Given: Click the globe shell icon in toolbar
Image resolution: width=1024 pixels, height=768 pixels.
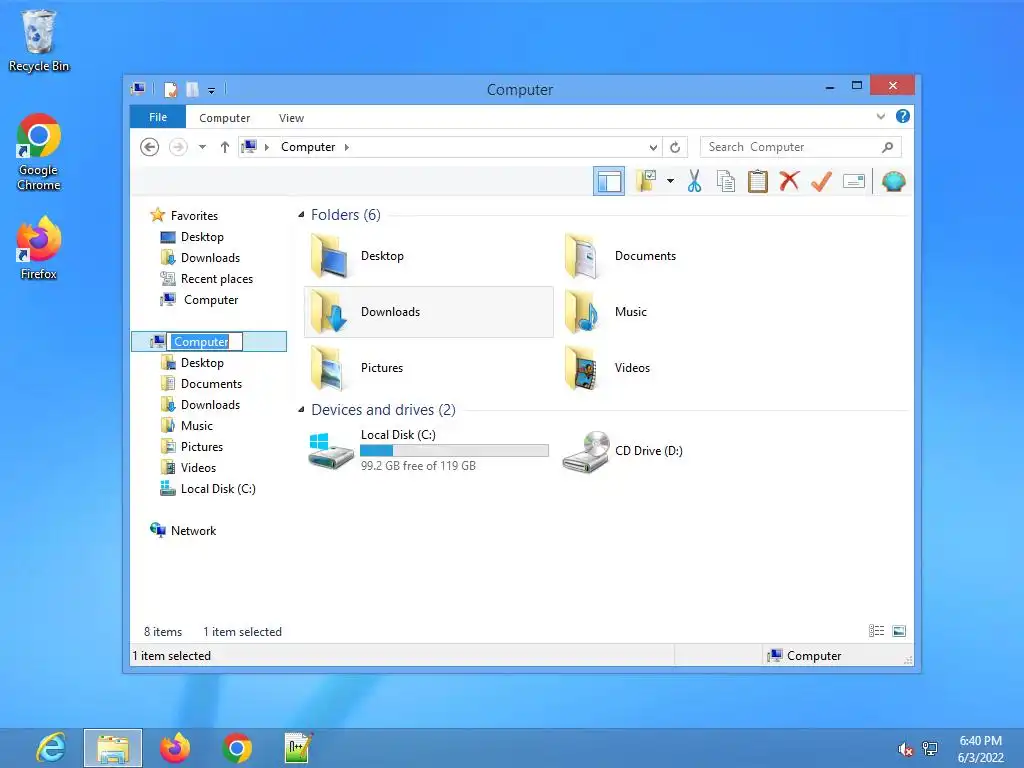Looking at the screenshot, I should pyautogui.click(x=893, y=181).
